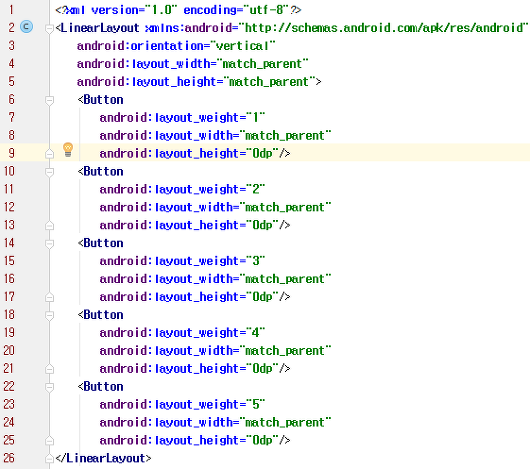Click the fold end marker on line 9

[x=49, y=154]
